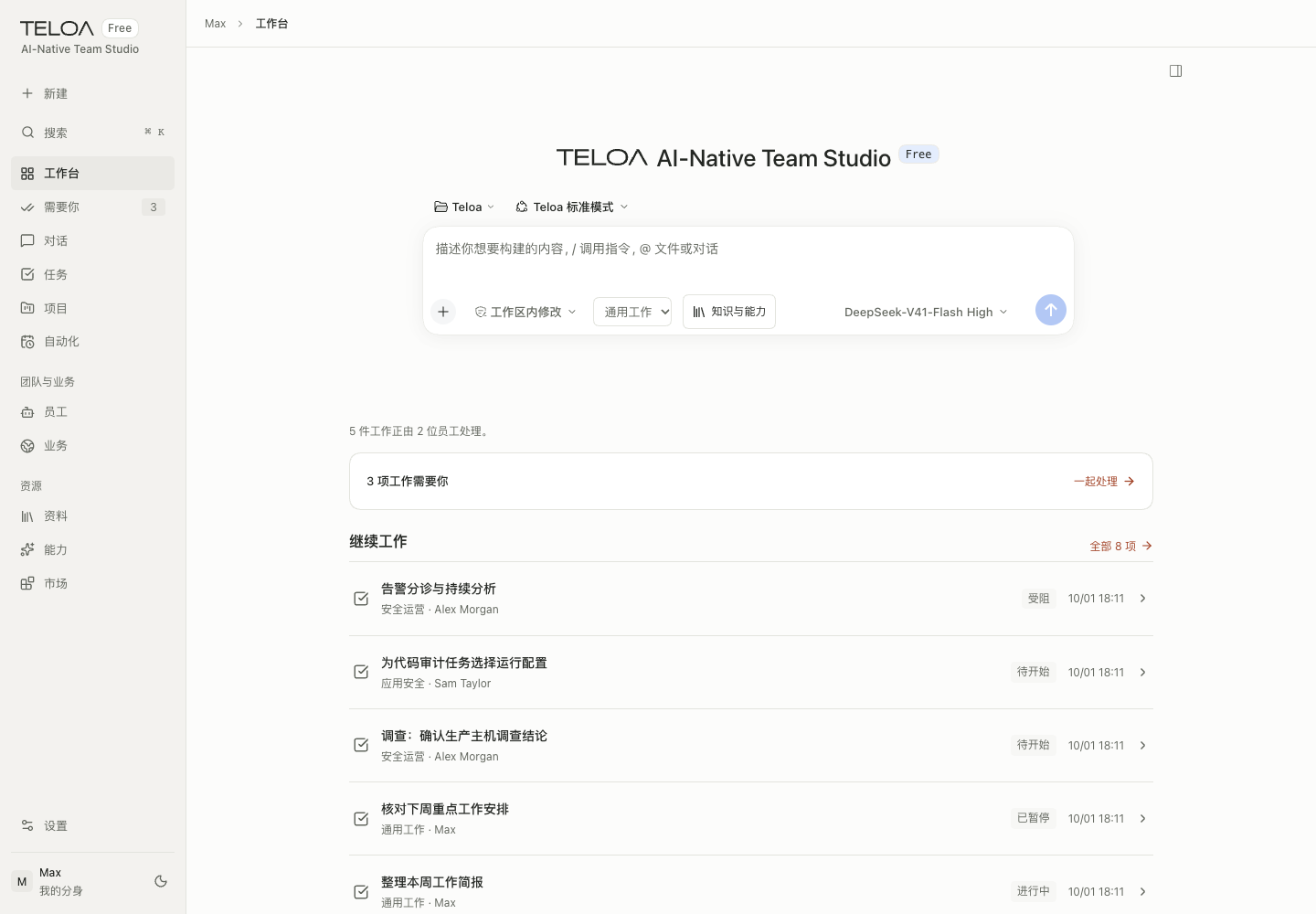Viewport: 1316px width, 914px height.
Task: Open 知识与能力 button
Action: (x=729, y=312)
